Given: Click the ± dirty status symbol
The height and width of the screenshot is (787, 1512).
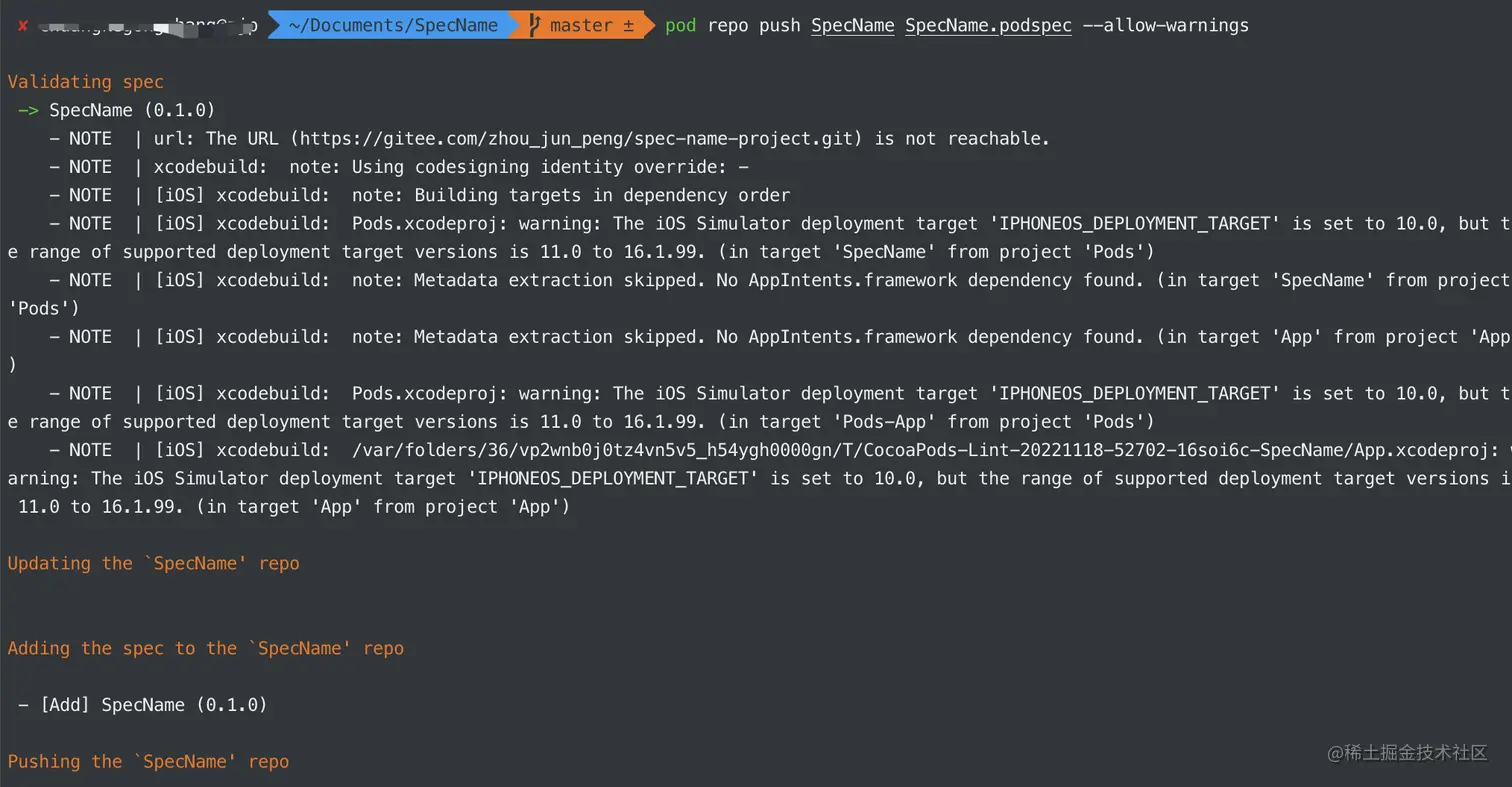Looking at the screenshot, I should coord(629,26).
